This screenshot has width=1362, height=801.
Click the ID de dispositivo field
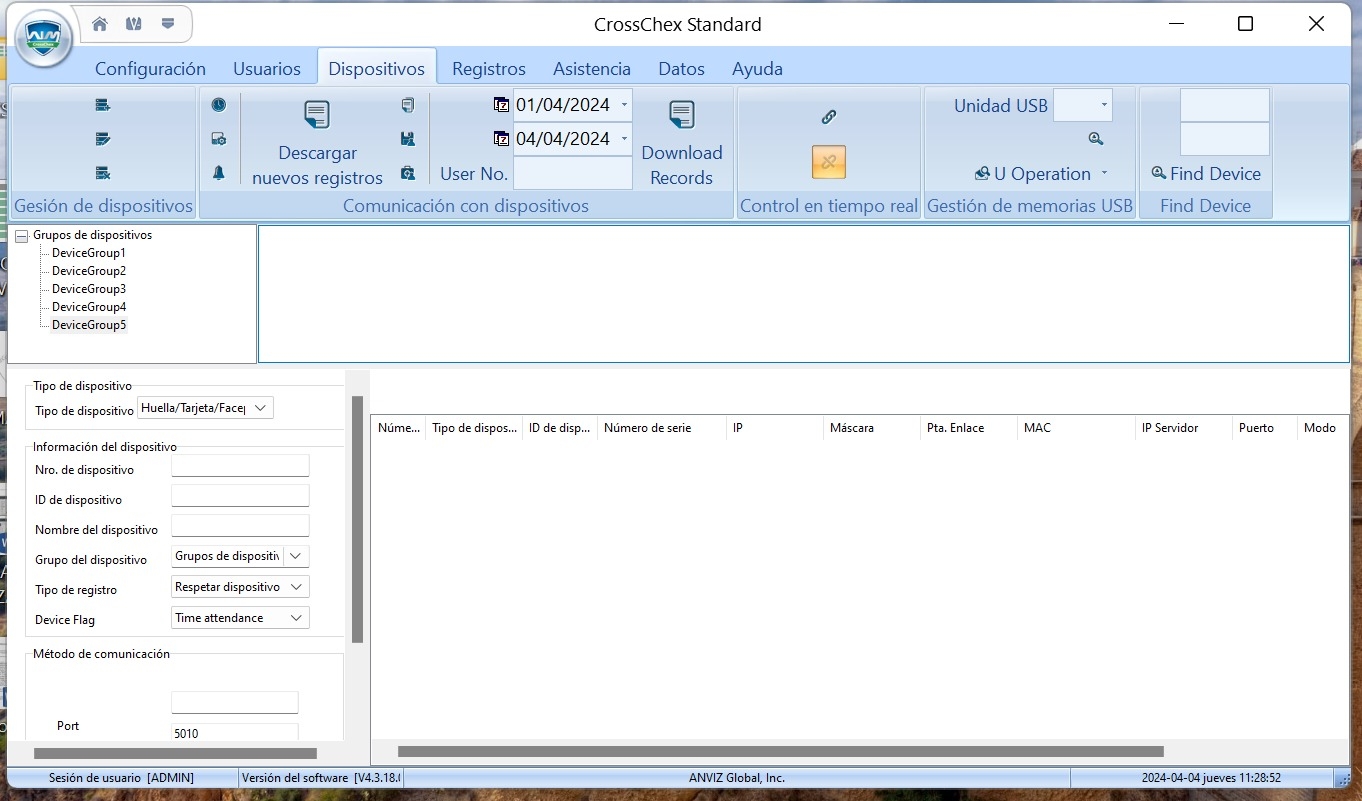click(240, 496)
